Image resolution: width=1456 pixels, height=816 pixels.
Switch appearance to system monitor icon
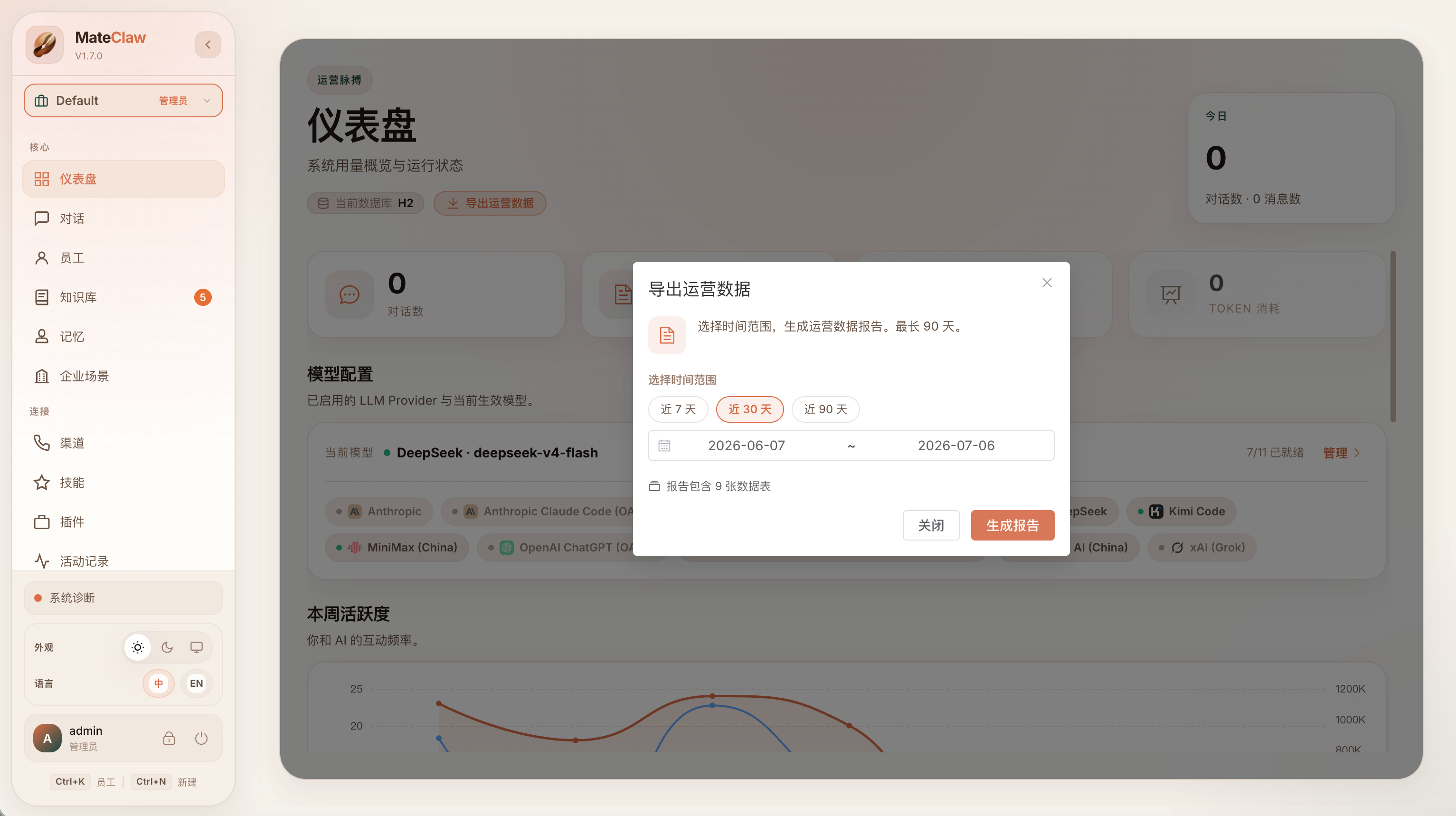pos(197,647)
